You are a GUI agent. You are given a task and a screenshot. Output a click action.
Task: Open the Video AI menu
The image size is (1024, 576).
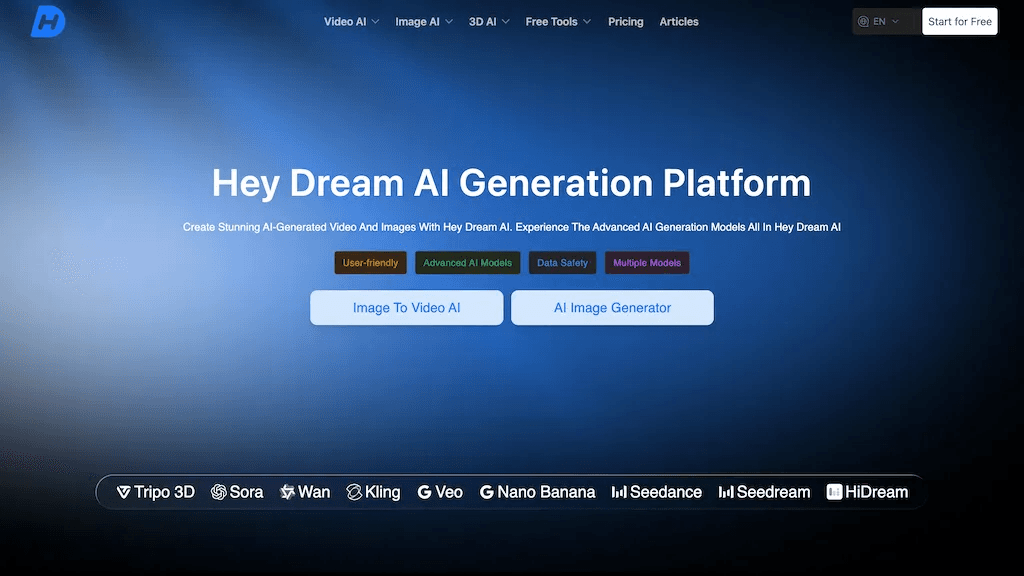pyautogui.click(x=351, y=22)
